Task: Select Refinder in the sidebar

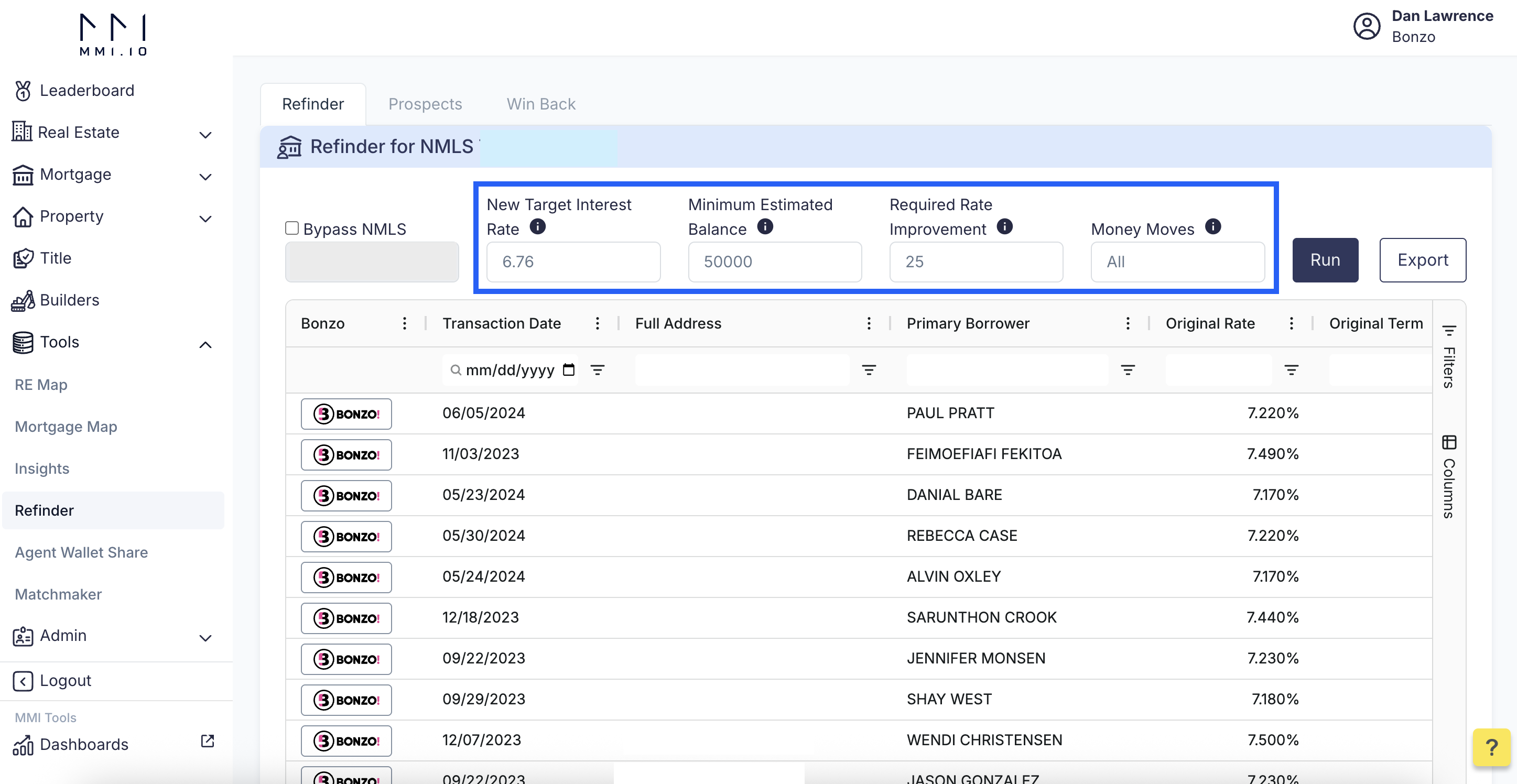Action: pyautogui.click(x=113, y=511)
